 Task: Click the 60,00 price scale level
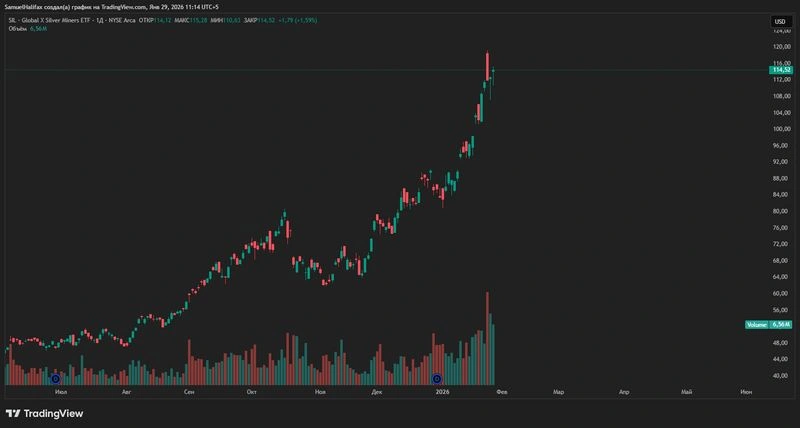coord(782,293)
